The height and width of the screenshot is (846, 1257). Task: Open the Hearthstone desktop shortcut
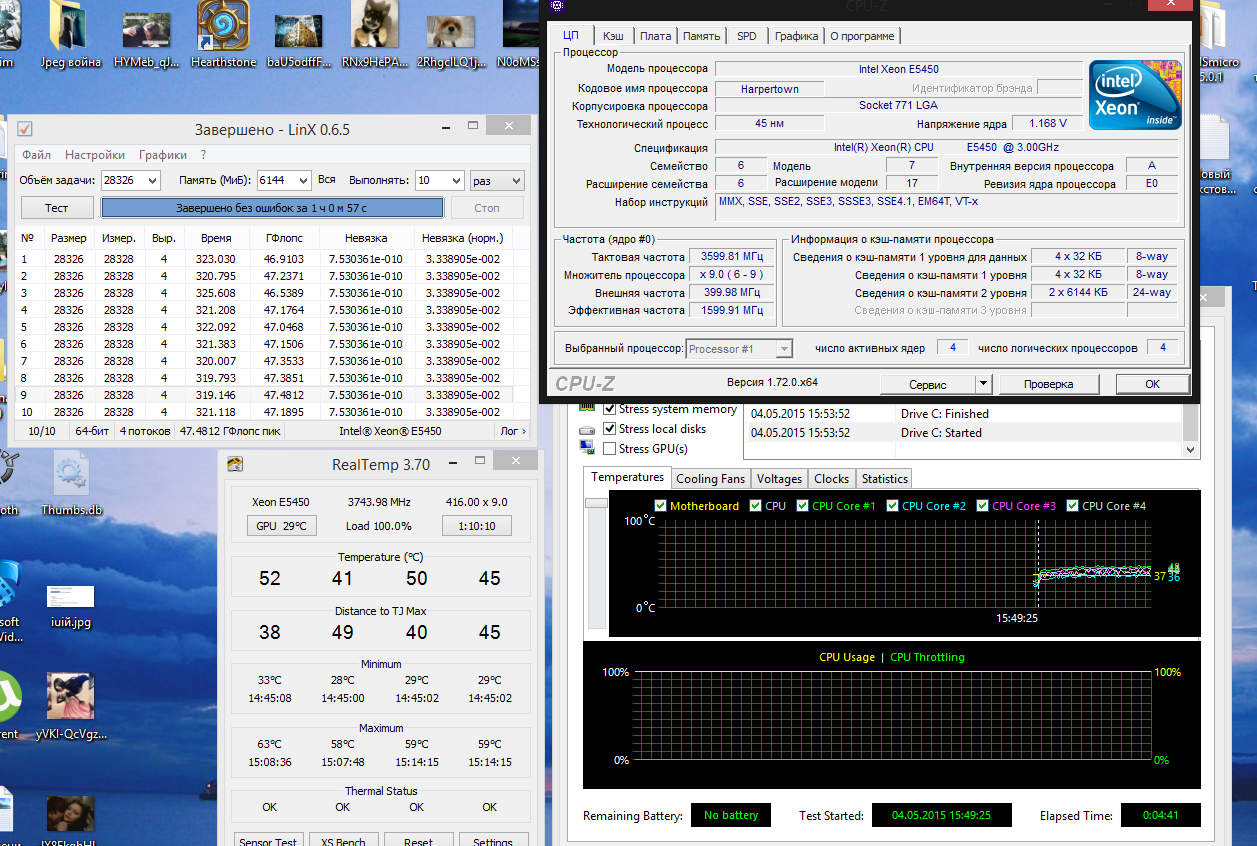(x=223, y=26)
